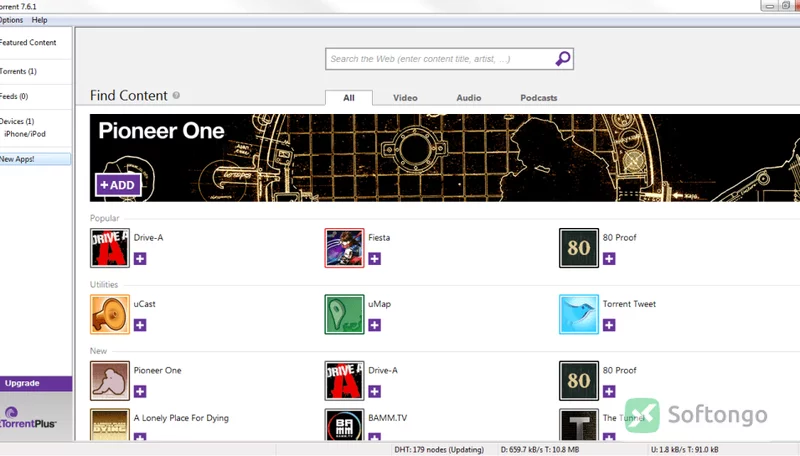Open the Torrent Tweet bird icon

579,314
